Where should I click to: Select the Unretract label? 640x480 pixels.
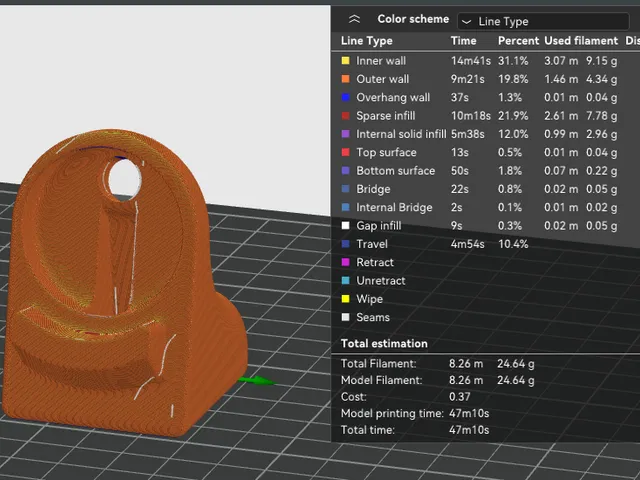(x=381, y=281)
